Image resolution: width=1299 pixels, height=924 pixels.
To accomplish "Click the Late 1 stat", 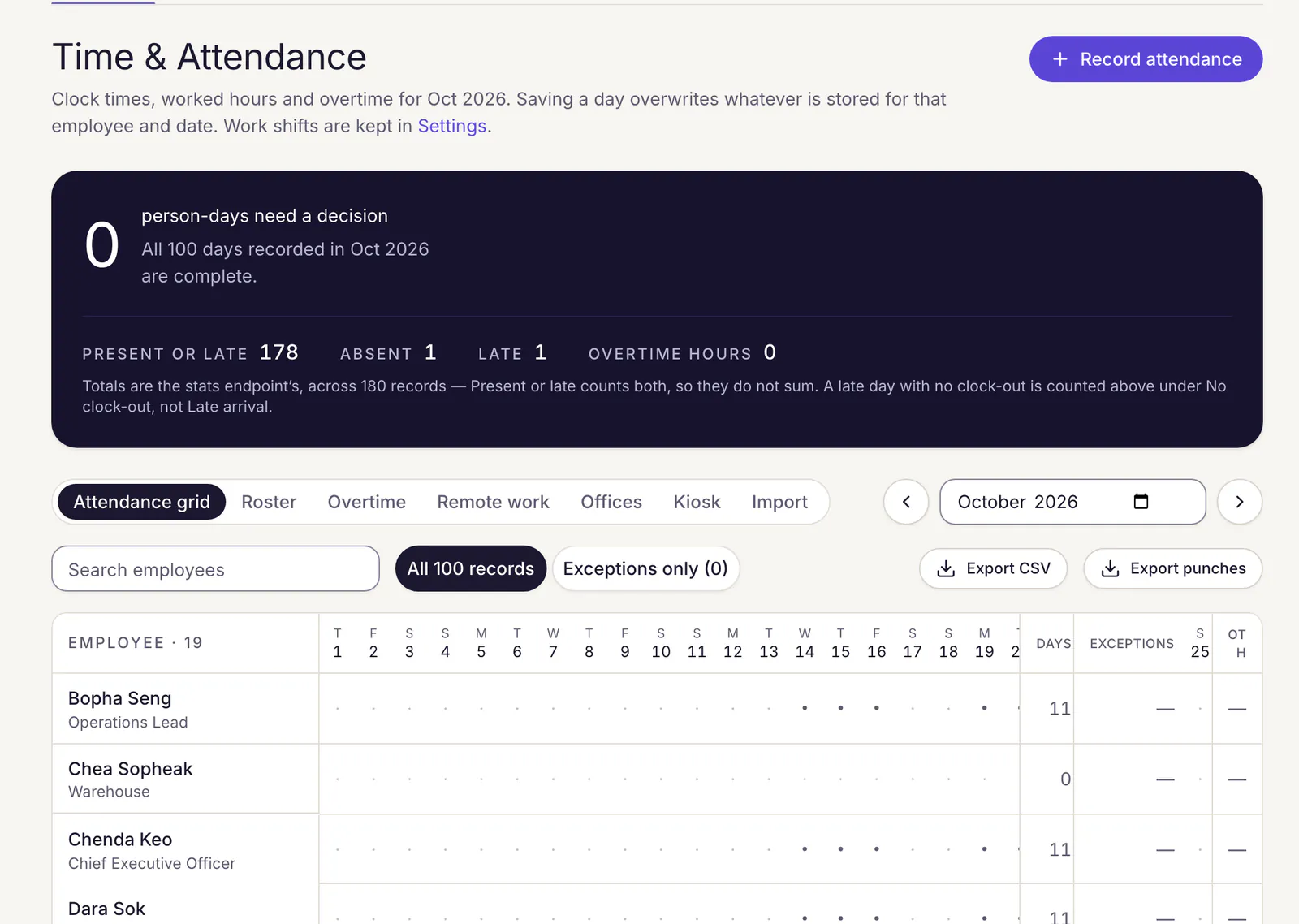I will [512, 352].
